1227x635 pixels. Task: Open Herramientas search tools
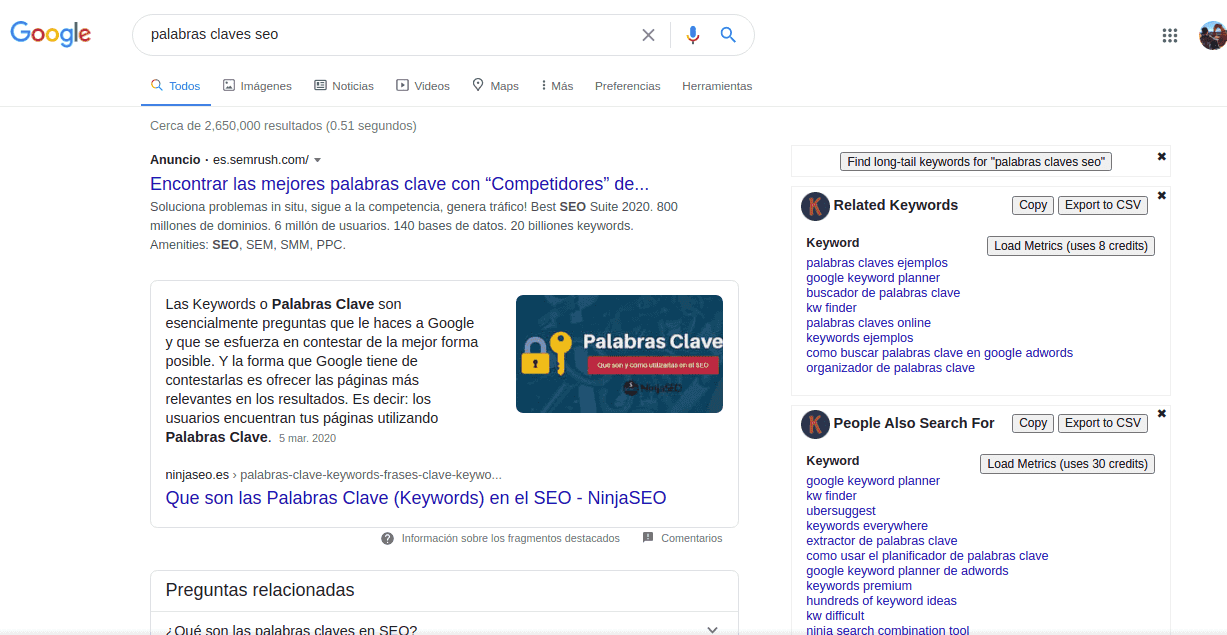717,86
